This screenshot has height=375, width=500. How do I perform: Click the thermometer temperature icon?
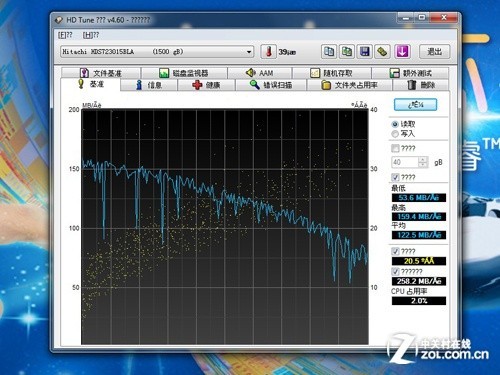(x=268, y=52)
